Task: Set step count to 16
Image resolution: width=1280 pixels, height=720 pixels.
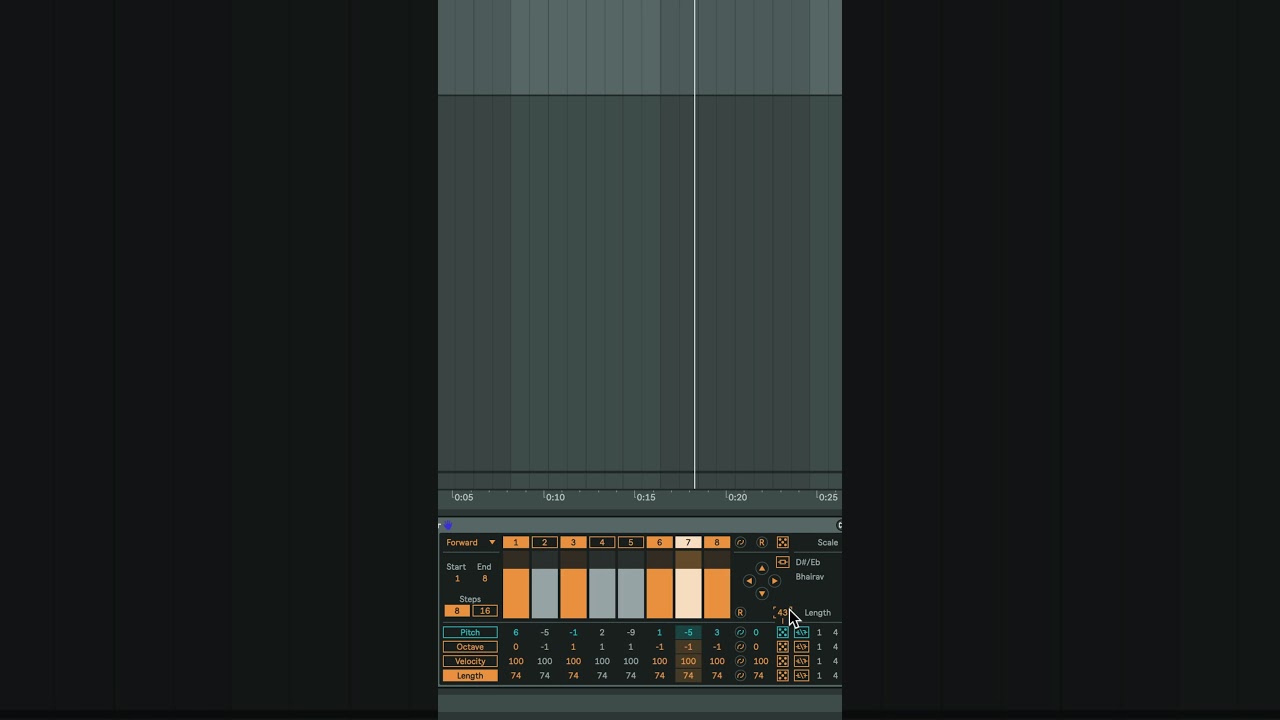Action: (x=484, y=611)
